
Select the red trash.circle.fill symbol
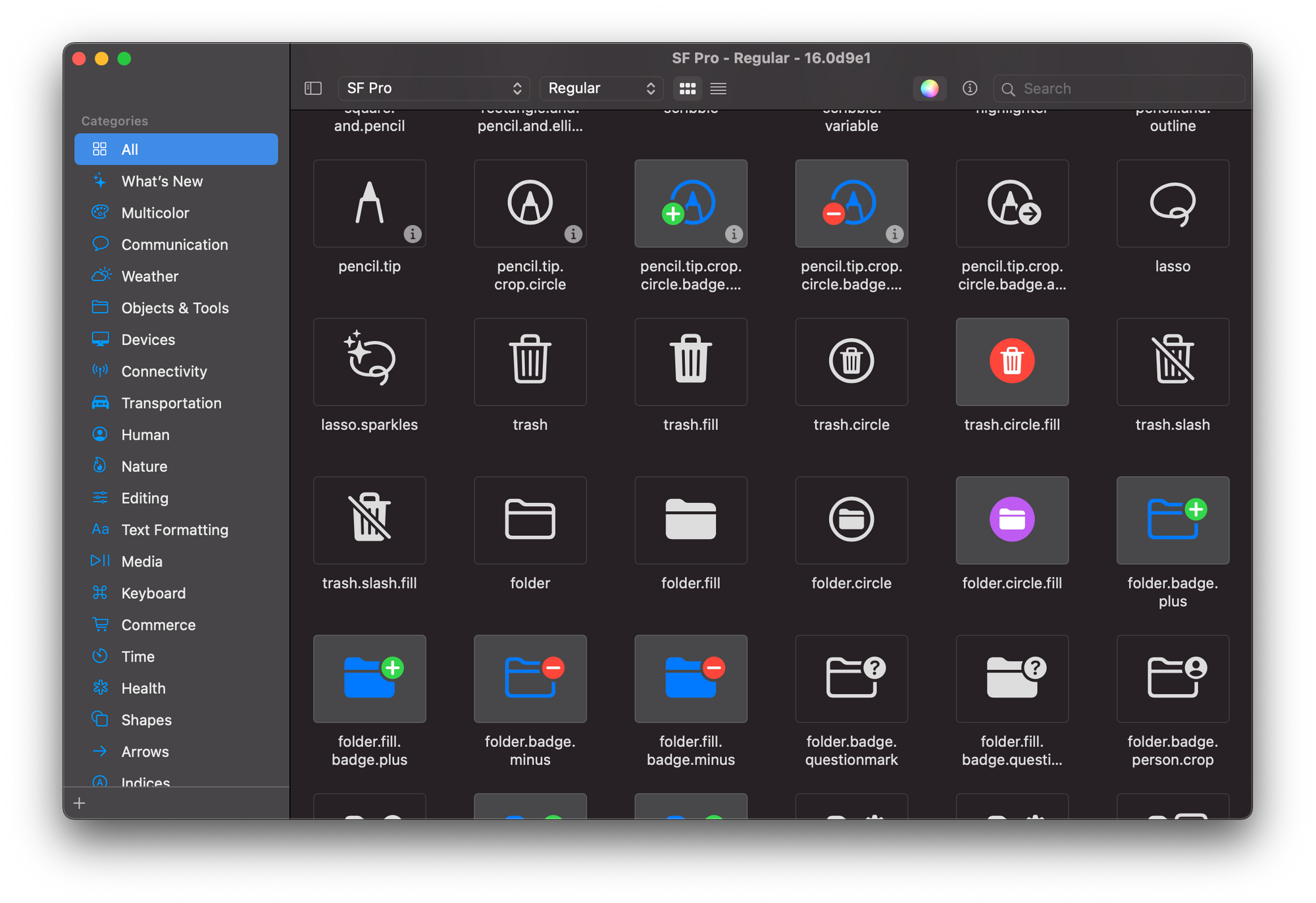(1011, 362)
